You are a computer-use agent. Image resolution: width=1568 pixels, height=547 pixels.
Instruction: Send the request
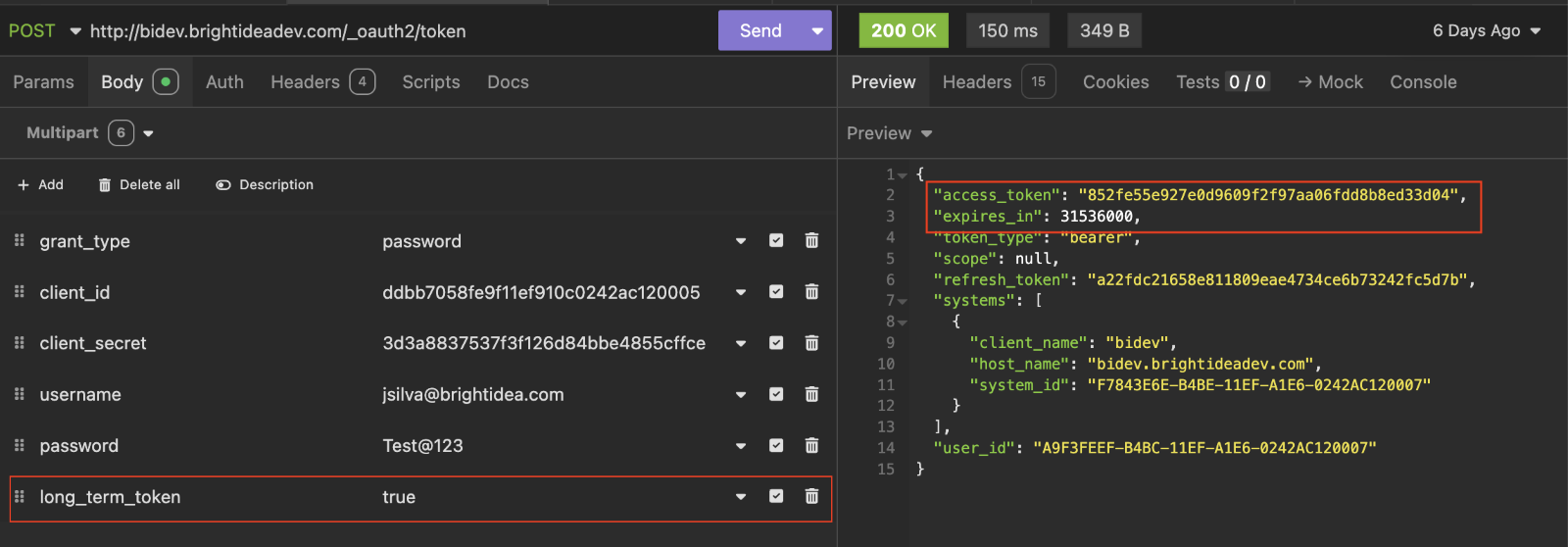click(760, 30)
